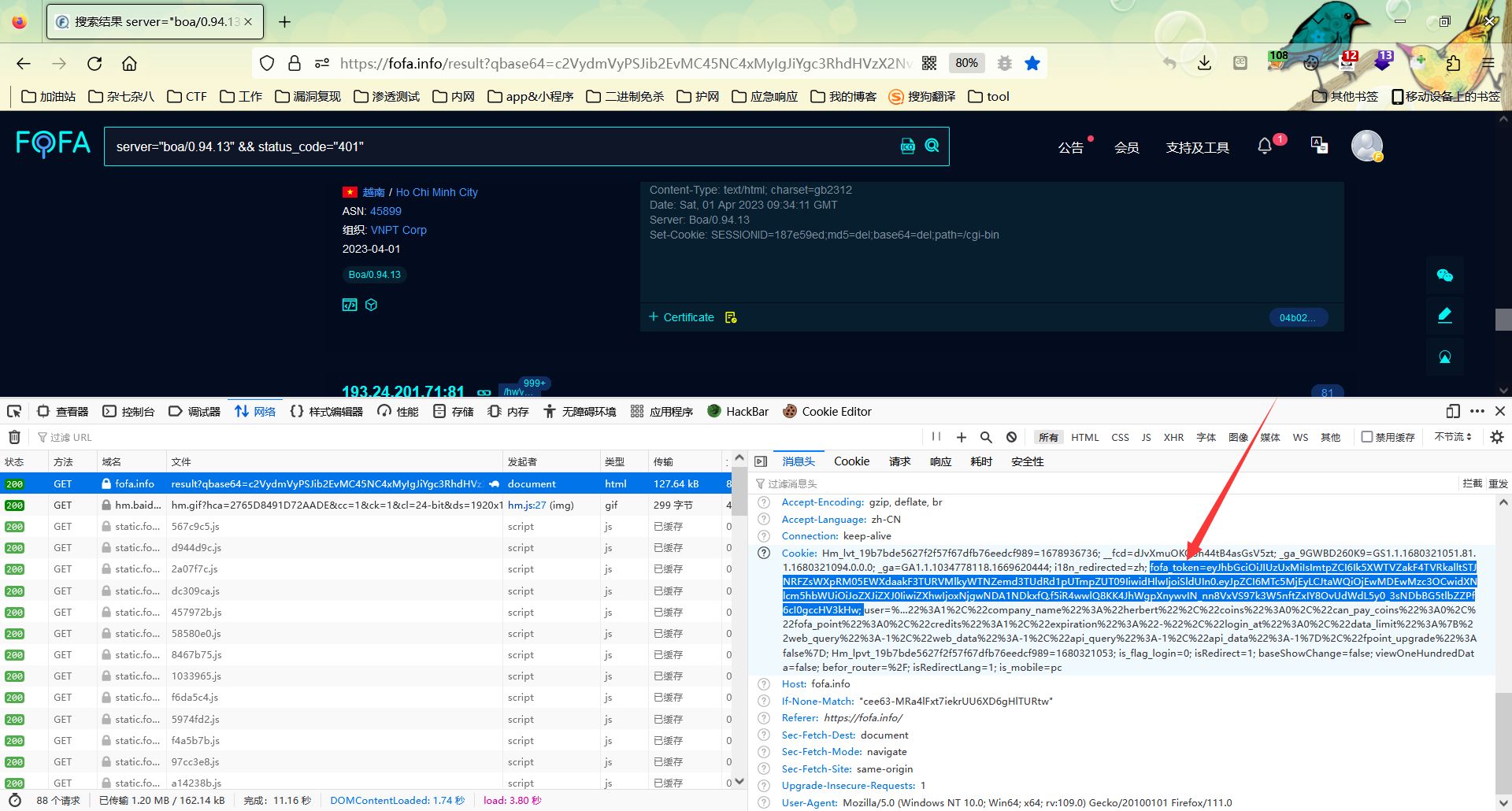
Task: Toggle the disable cache checkbox
Action: (1367, 437)
